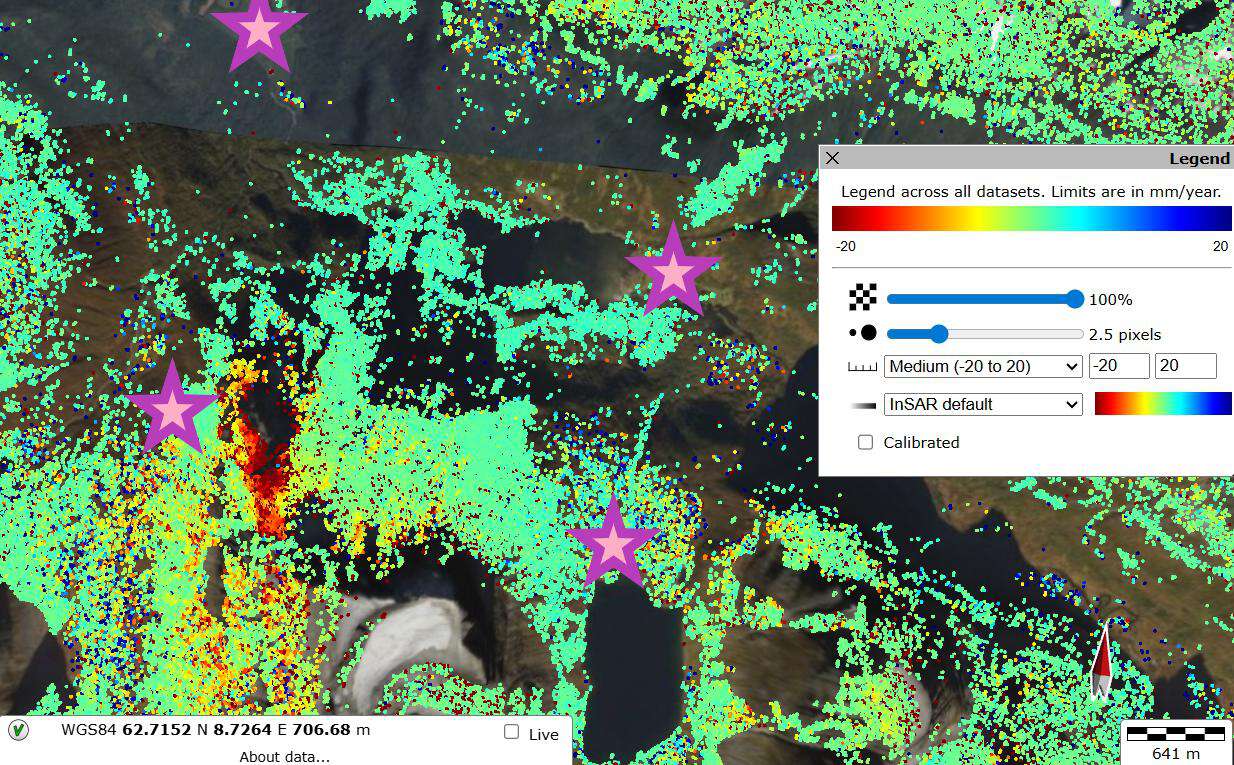1234x765 pixels.
Task: Click the green checkmark logo icon
Action: pyautogui.click(x=18, y=730)
